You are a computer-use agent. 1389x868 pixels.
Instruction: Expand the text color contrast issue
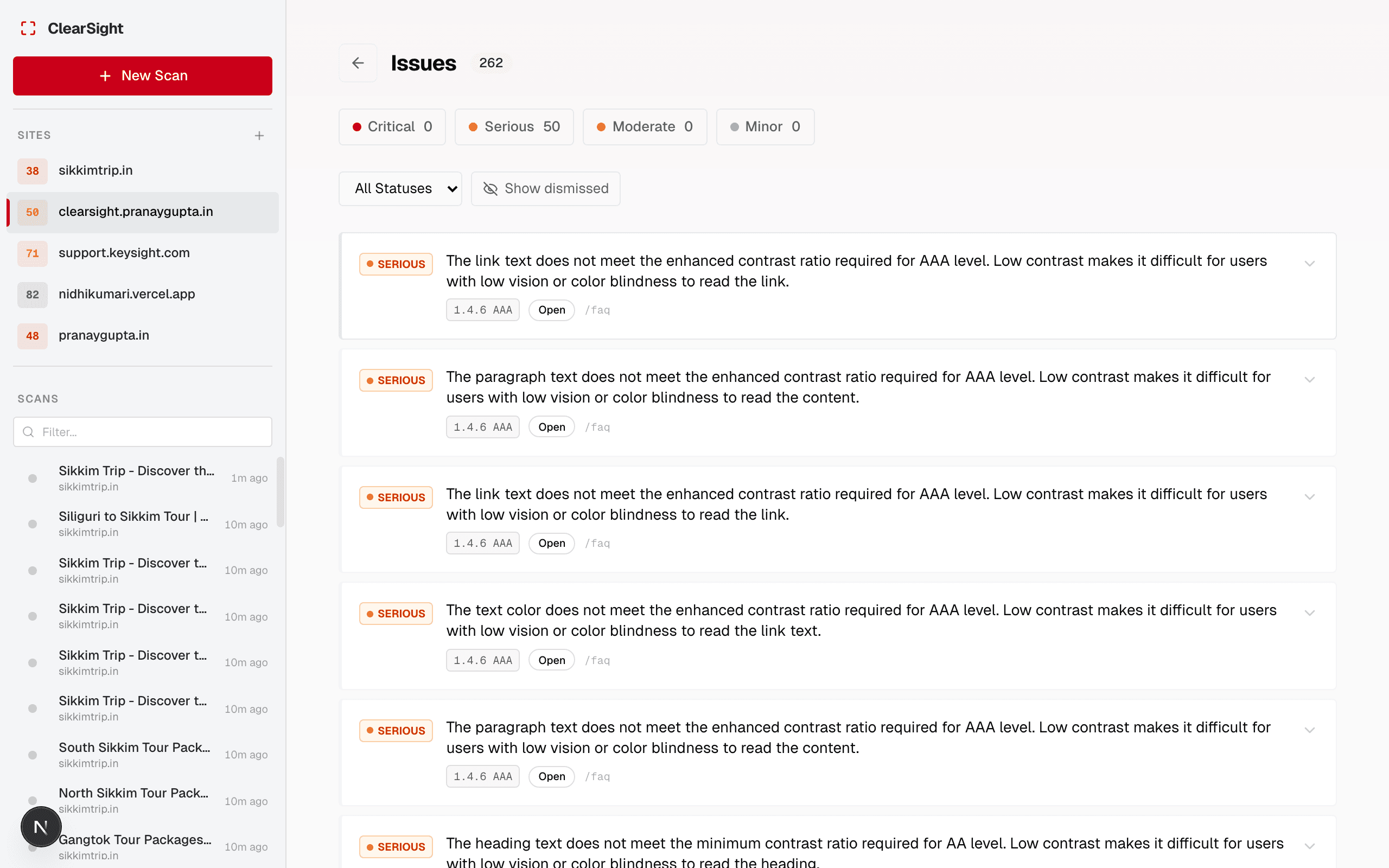[1309, 612]
